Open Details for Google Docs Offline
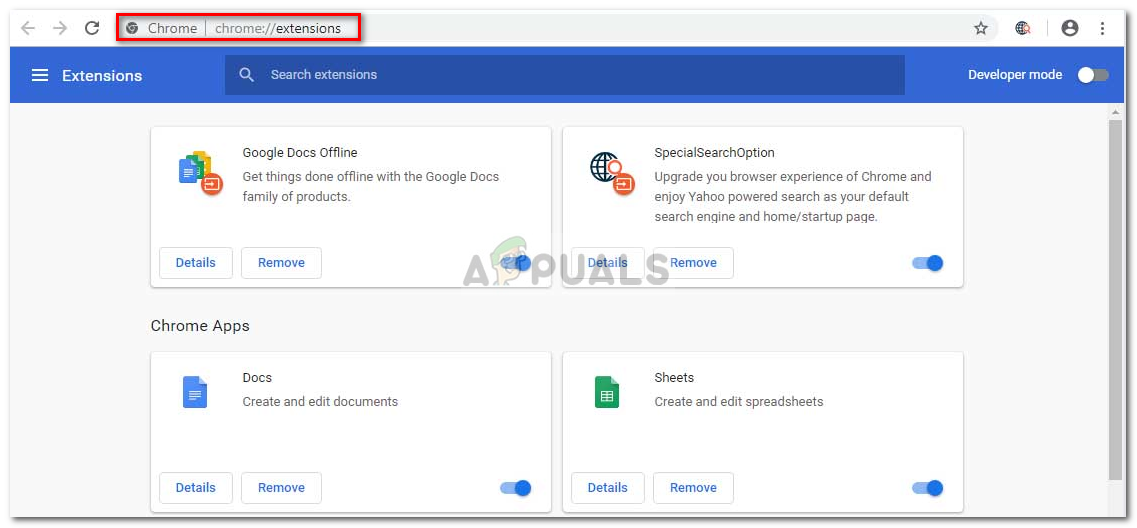 tap(196, 263)
